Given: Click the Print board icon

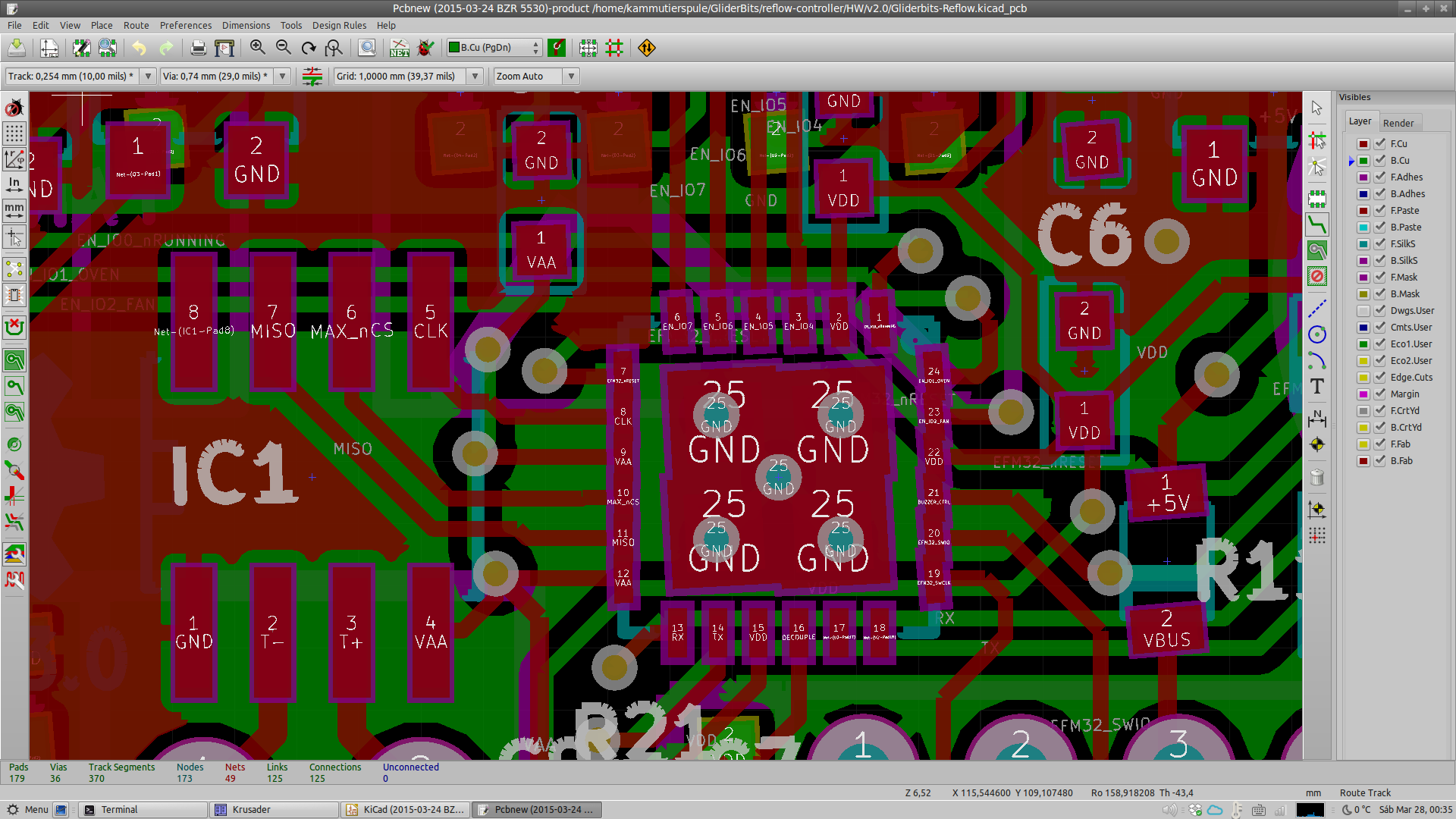Looking at the screenshot, I should (x=198, y=48).
